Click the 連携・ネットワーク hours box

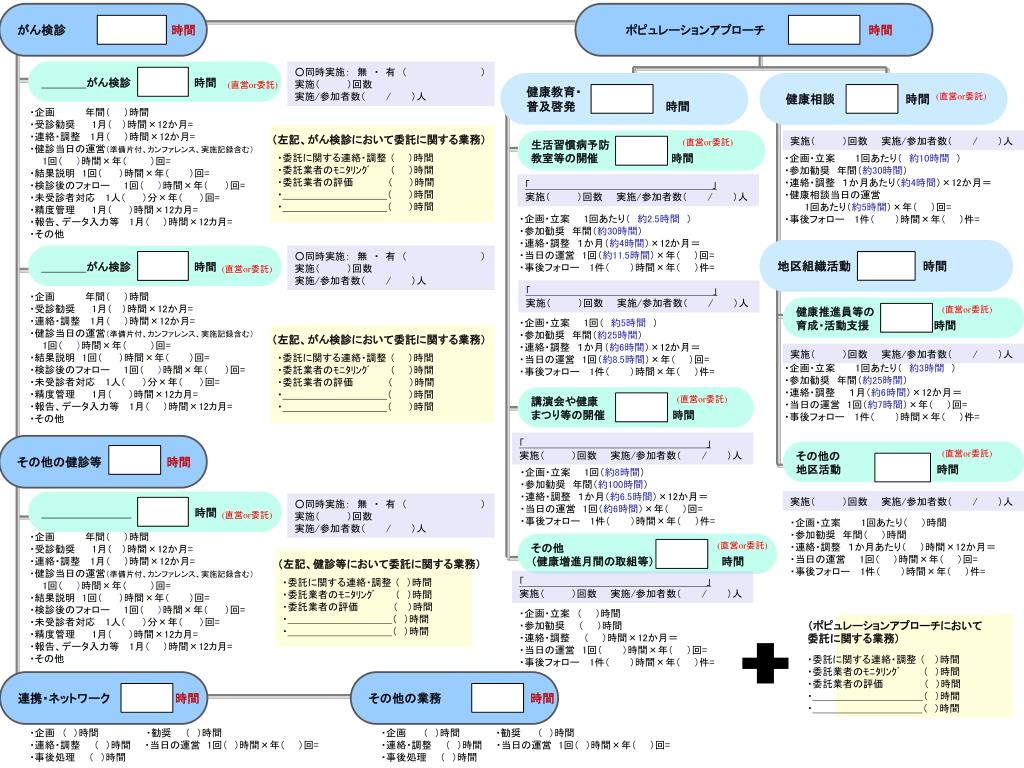(147, 697)
